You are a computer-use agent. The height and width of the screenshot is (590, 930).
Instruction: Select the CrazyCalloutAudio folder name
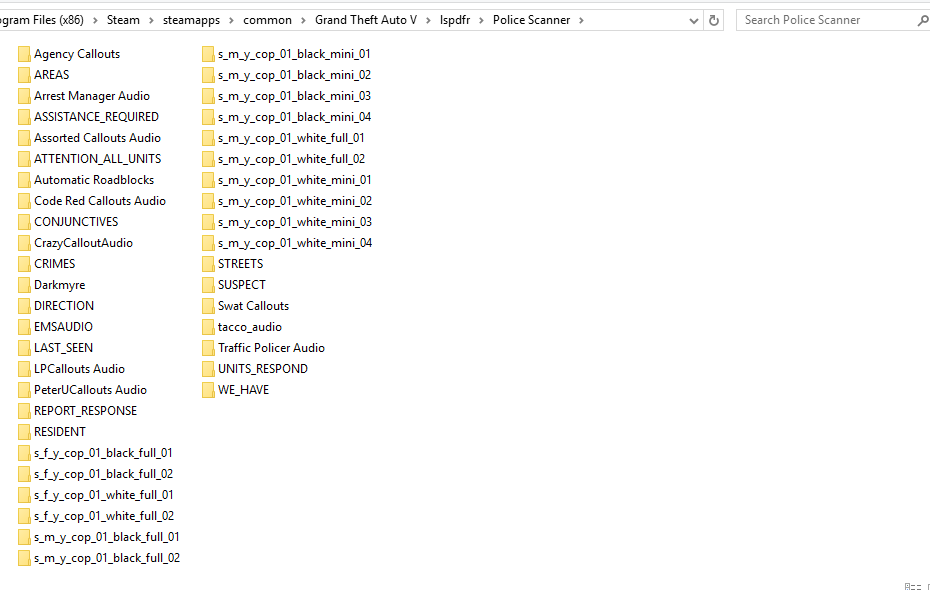[84, 243]
